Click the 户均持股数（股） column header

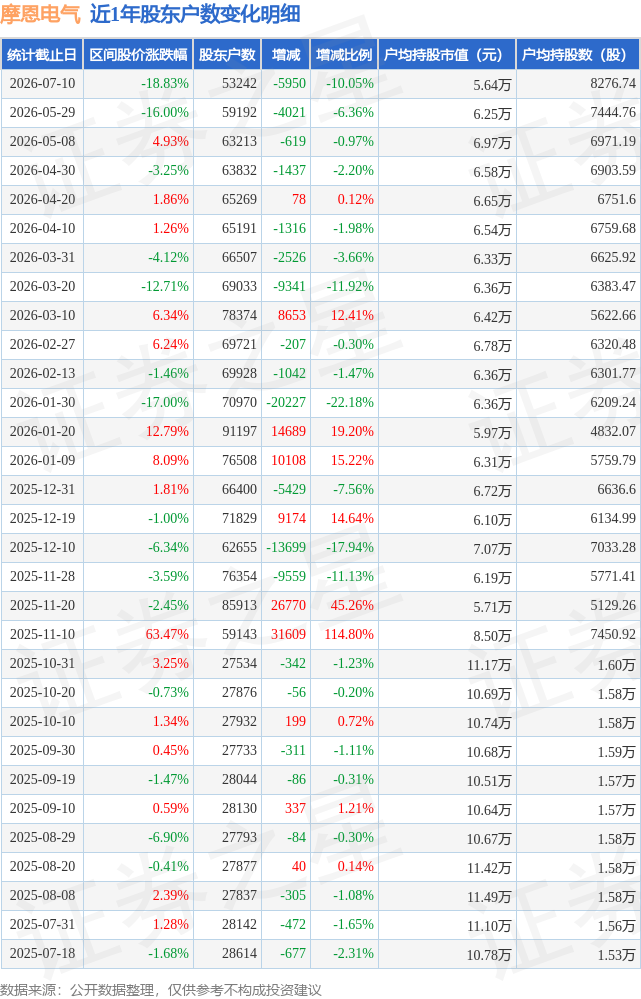[578, 55]
